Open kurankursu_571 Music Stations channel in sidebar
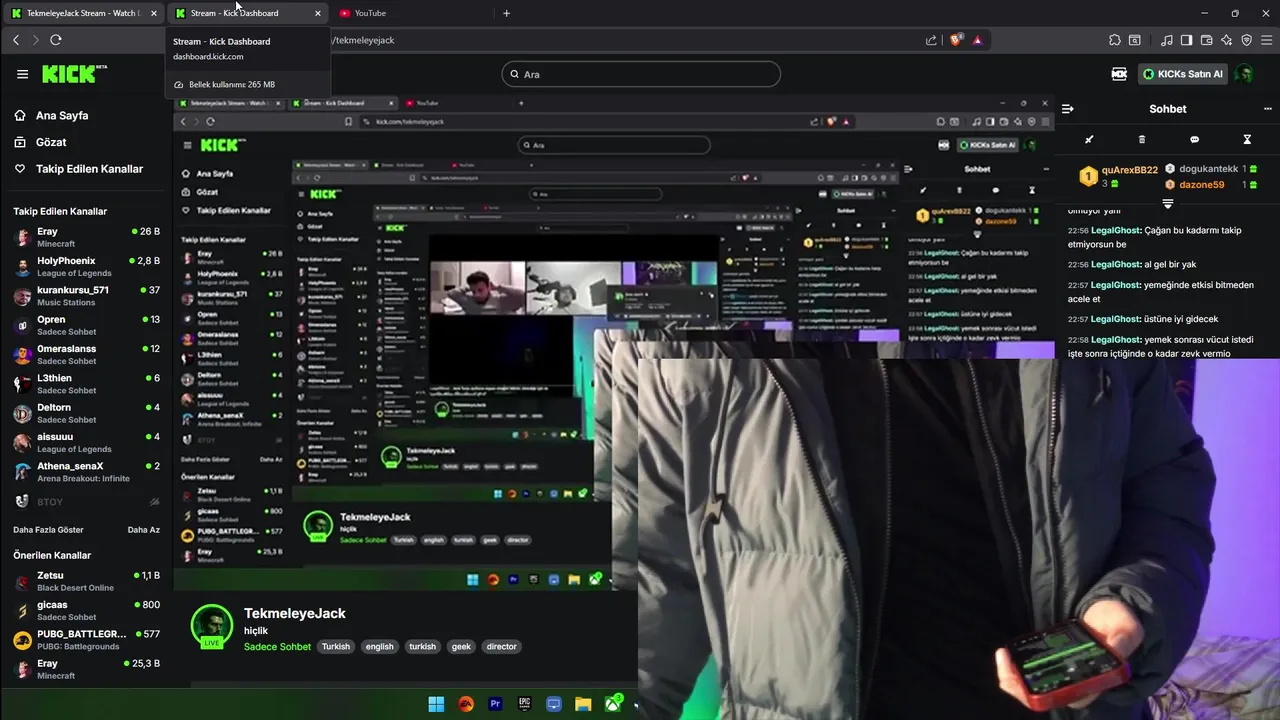 pyautogui.click(x=86, y=296)
